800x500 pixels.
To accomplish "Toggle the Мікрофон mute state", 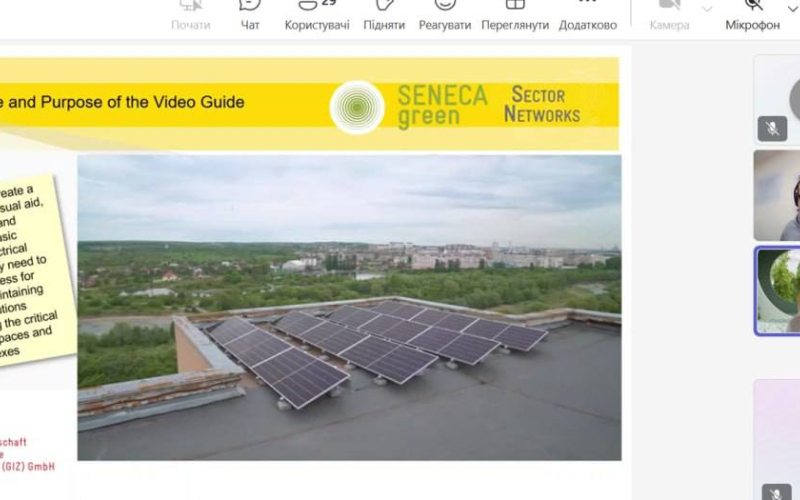I will click(x=753, y=15).
